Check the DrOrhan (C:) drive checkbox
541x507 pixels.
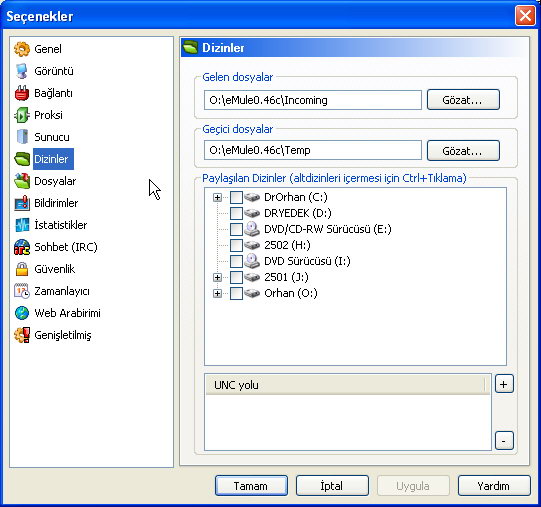[x=236, y=197]
